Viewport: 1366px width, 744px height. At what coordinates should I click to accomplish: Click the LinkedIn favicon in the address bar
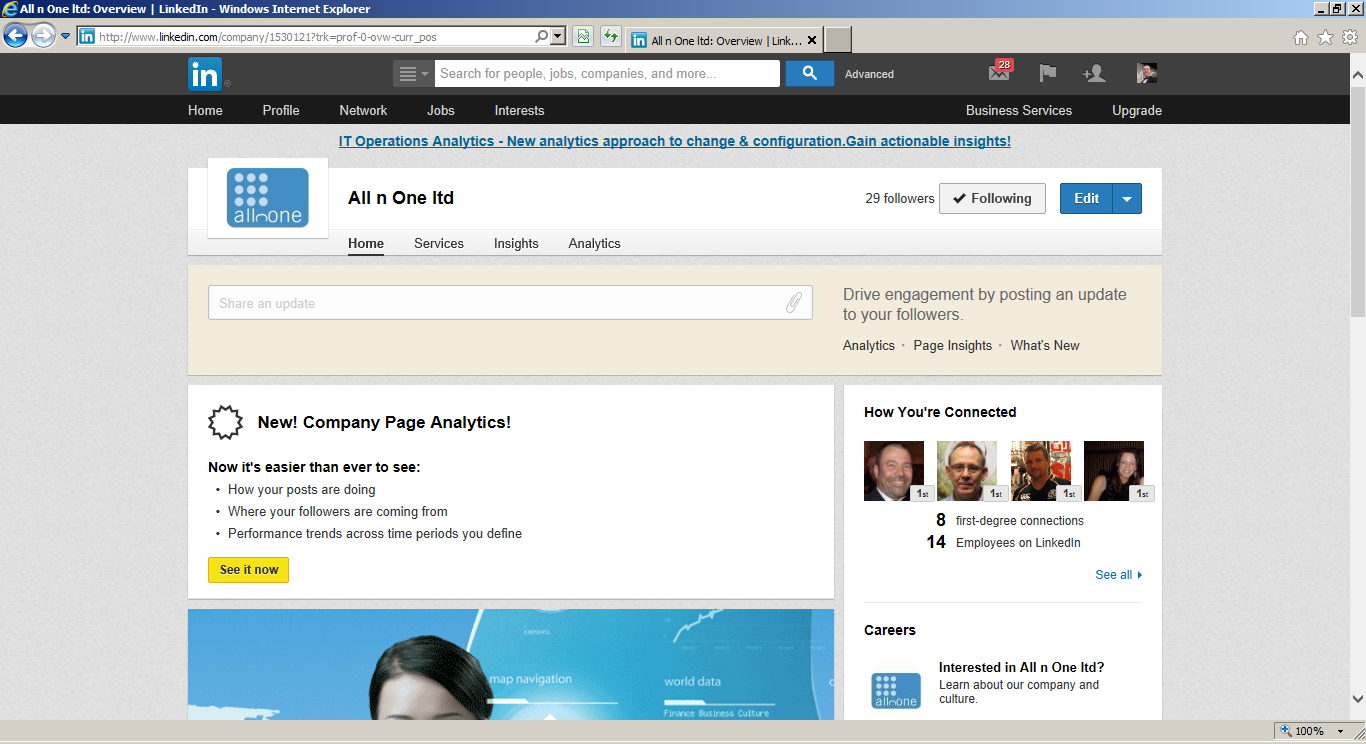[x=87, y=37]
